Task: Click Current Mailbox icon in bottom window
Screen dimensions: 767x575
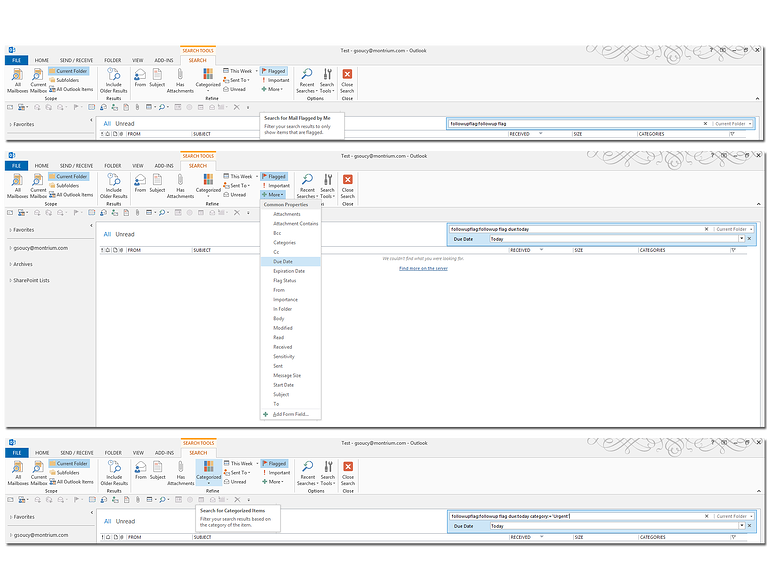Action: click(x=39, y=473)
